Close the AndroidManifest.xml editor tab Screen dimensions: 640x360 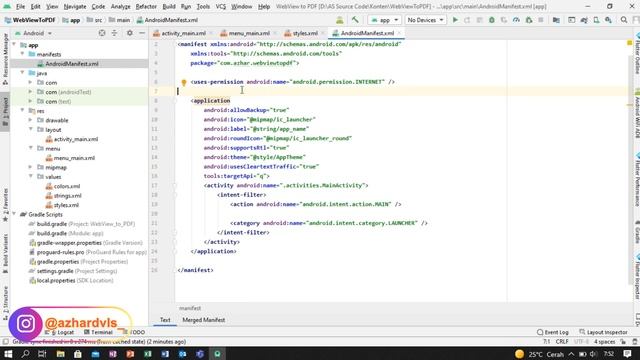click(x=399, y=33)
